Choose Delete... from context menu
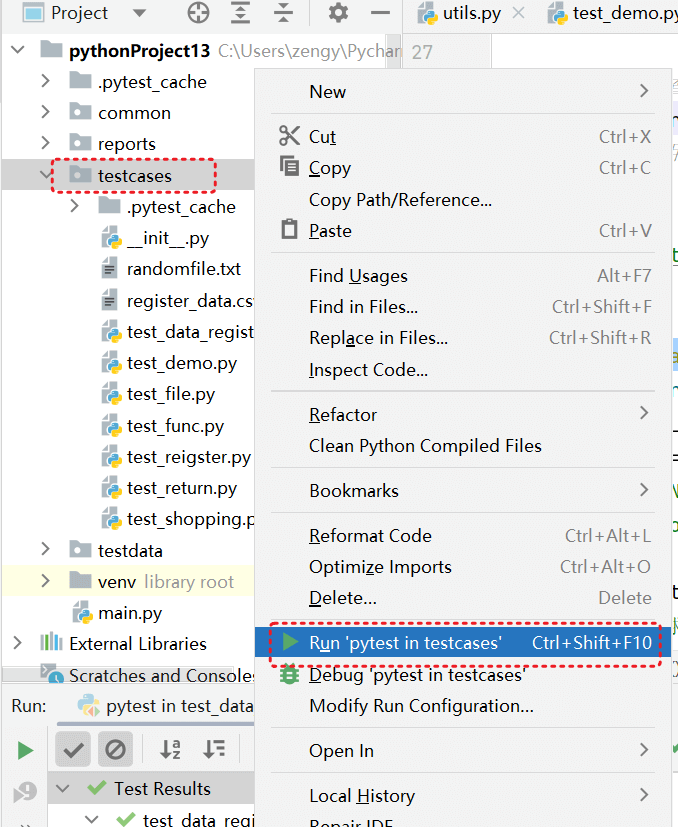The height and width of the screenshot is (827, 678). coord(463,598)
